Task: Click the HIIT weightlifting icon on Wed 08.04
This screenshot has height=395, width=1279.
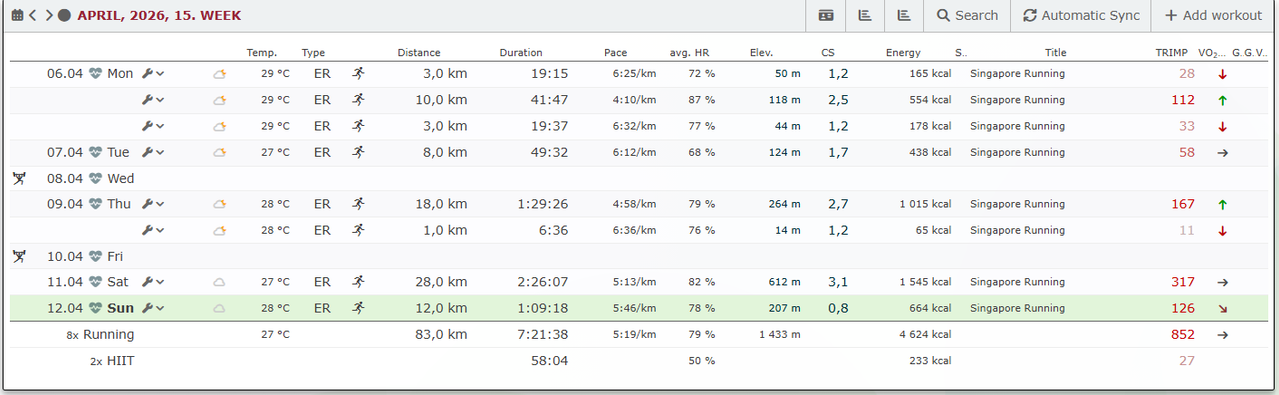Action: [x=19, y=178]
